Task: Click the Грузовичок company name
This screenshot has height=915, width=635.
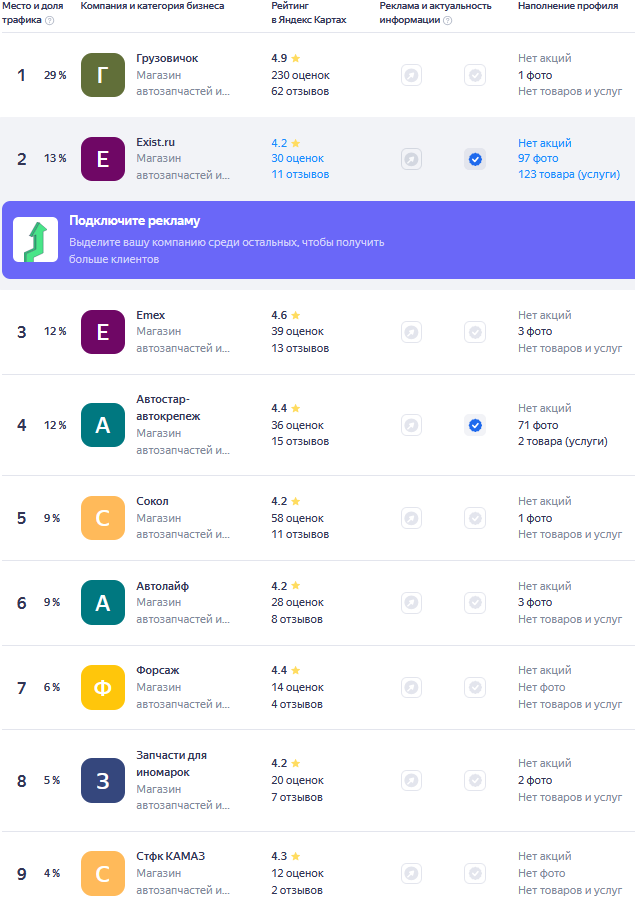Action: (x=167, y=58)
